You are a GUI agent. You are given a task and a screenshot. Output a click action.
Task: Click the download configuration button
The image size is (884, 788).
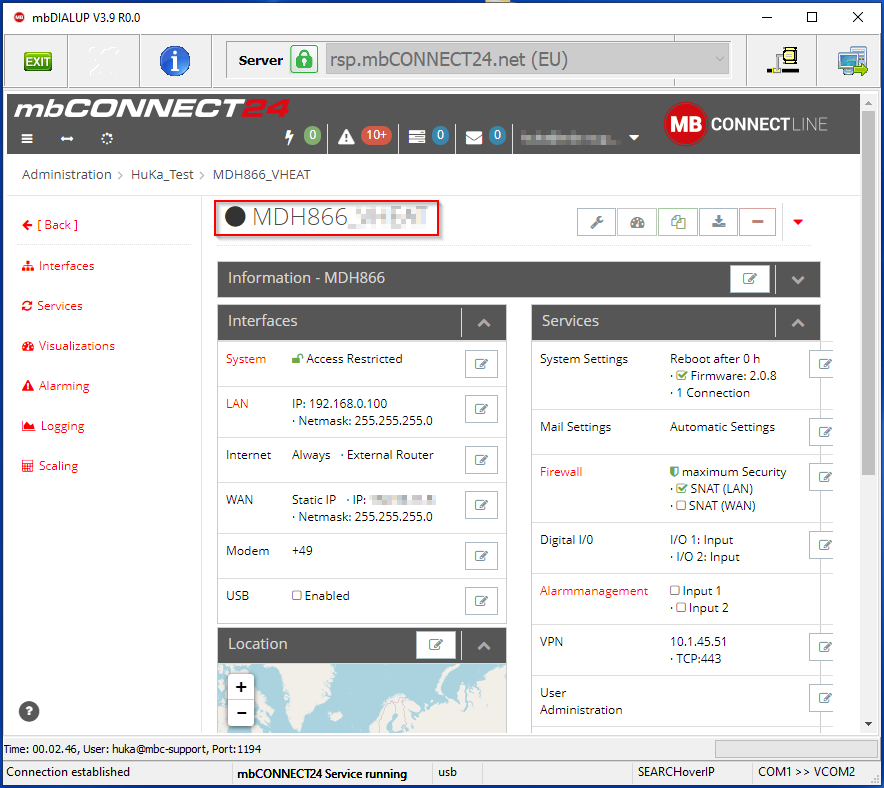point(718,222)
